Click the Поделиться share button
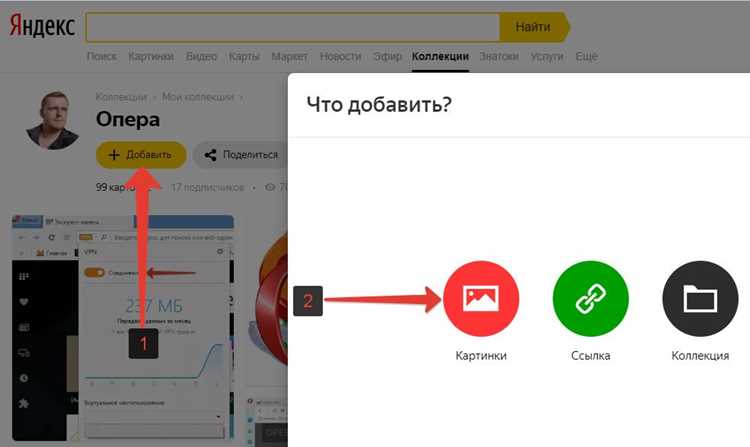Image resolution: width=750 pixels, height=447 pixels. pos(242,155)
